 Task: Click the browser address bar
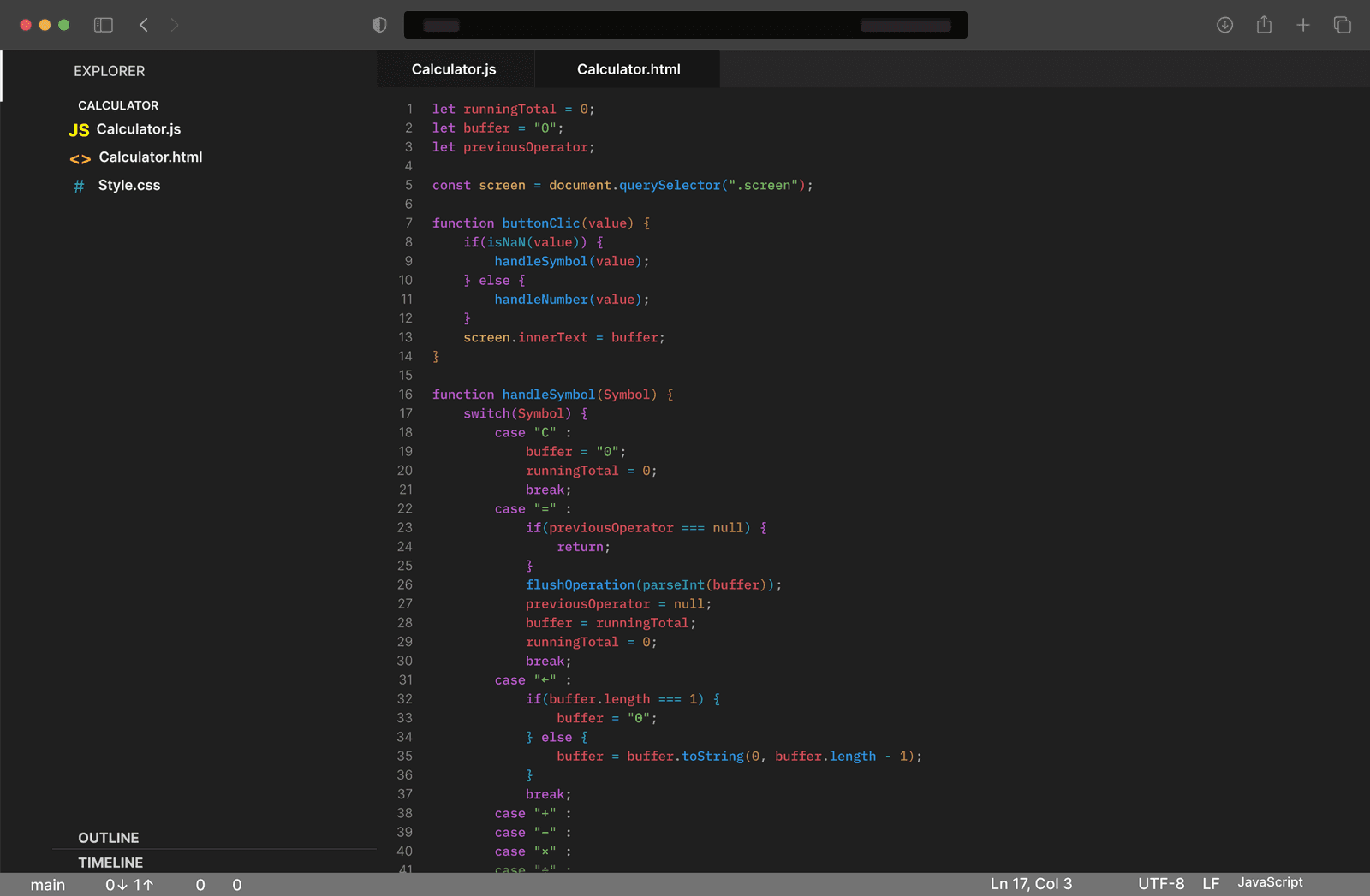(x=685, y=25)
